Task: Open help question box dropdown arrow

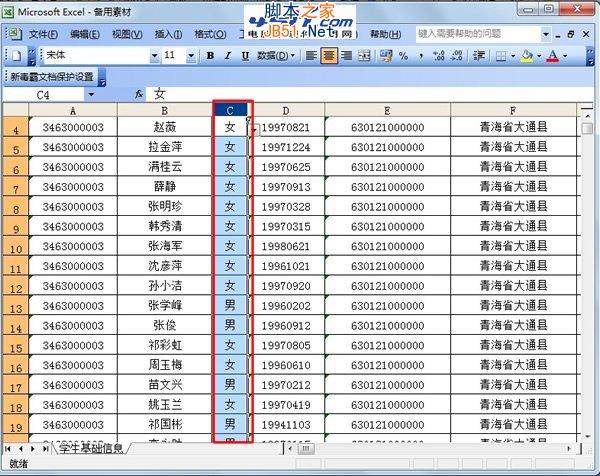Action: [546, 34]
